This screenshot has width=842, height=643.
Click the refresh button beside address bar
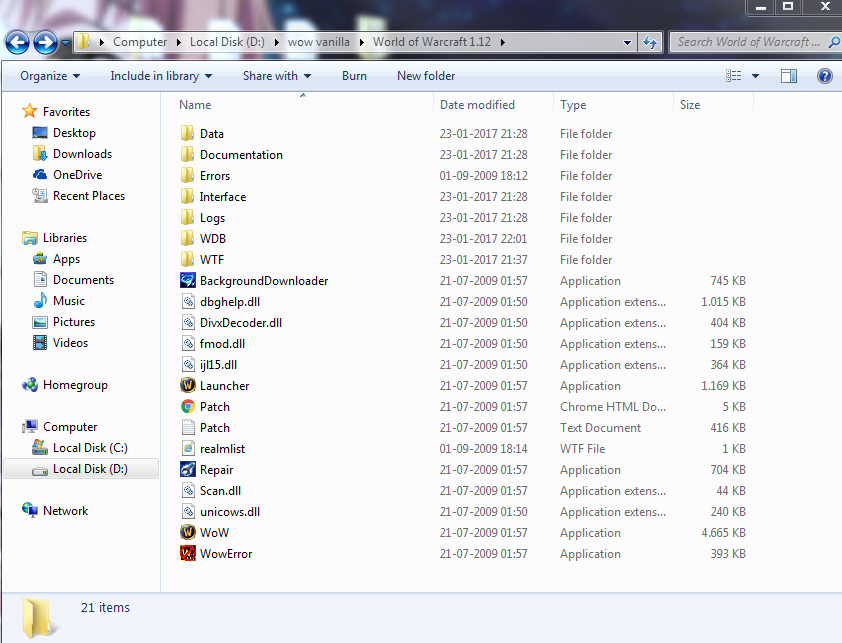click(650, 42)
